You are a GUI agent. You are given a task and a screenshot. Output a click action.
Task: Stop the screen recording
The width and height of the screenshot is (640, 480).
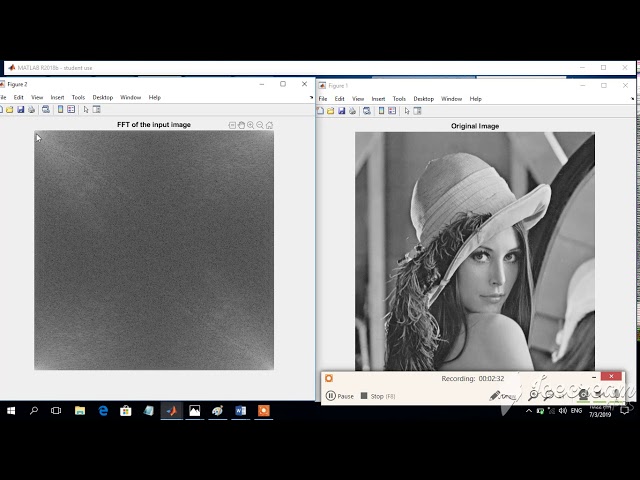point(378,396)
